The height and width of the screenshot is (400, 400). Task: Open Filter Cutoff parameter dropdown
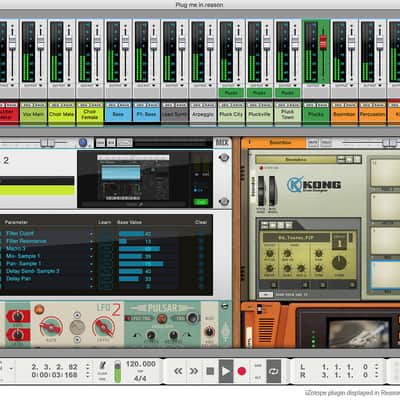click(91, 234)
